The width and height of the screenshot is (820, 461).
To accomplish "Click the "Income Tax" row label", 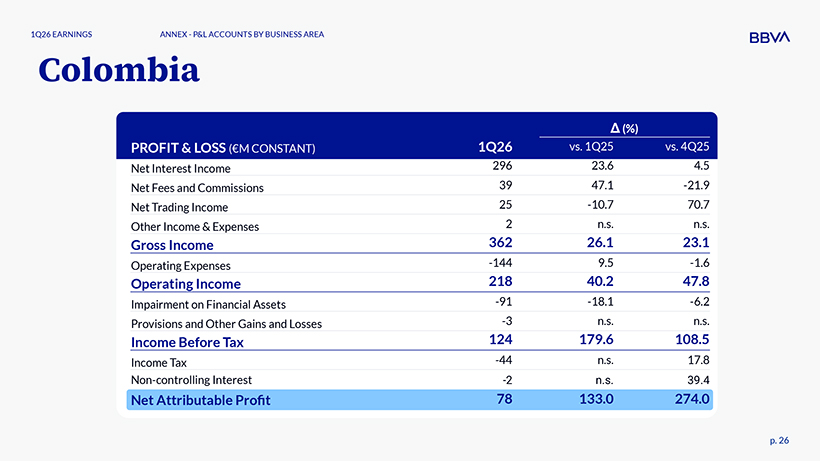I will click(158, 362).
